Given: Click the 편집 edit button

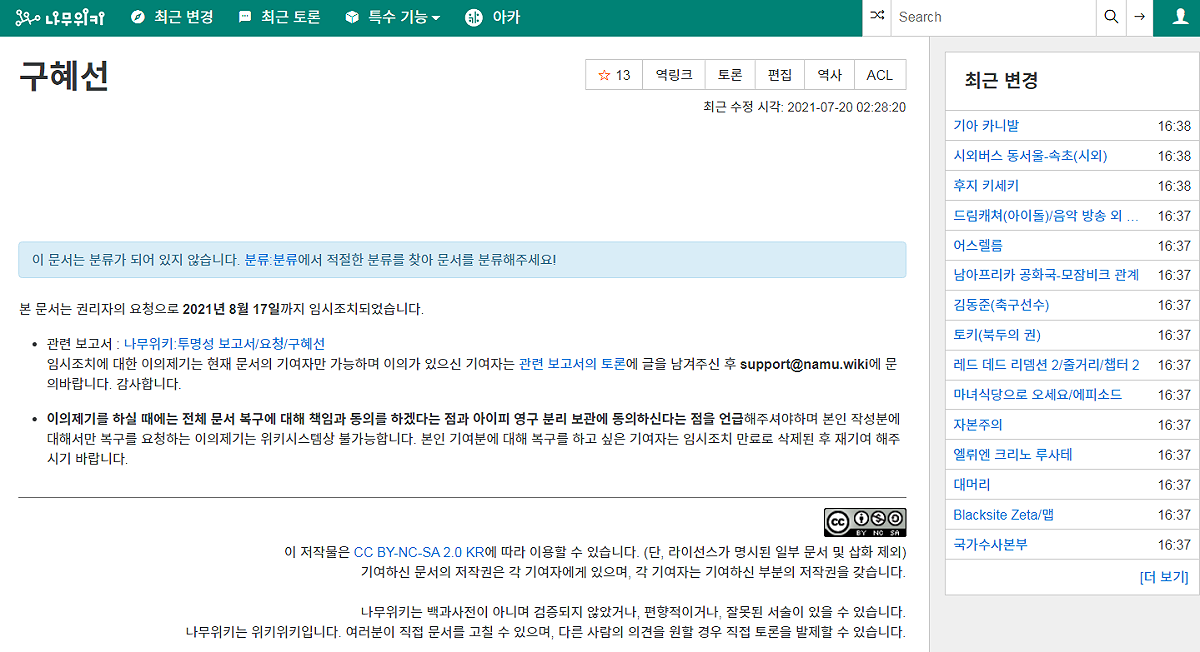Looking at the screenshot, I should (780, 75).
